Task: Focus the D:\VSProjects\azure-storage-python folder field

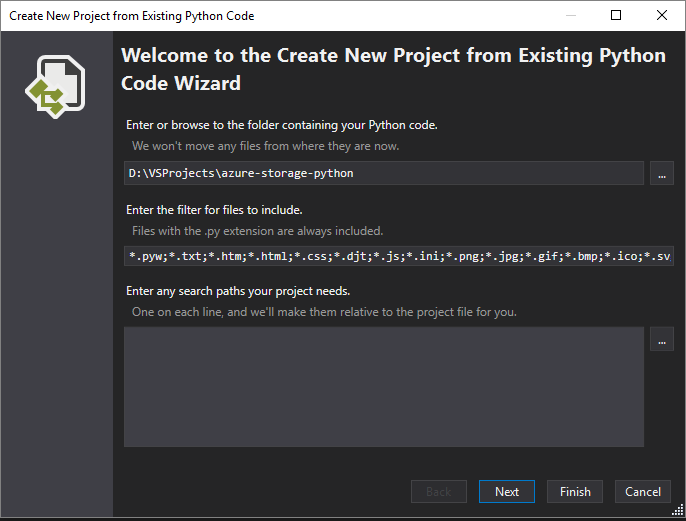Action: point(384,173)
